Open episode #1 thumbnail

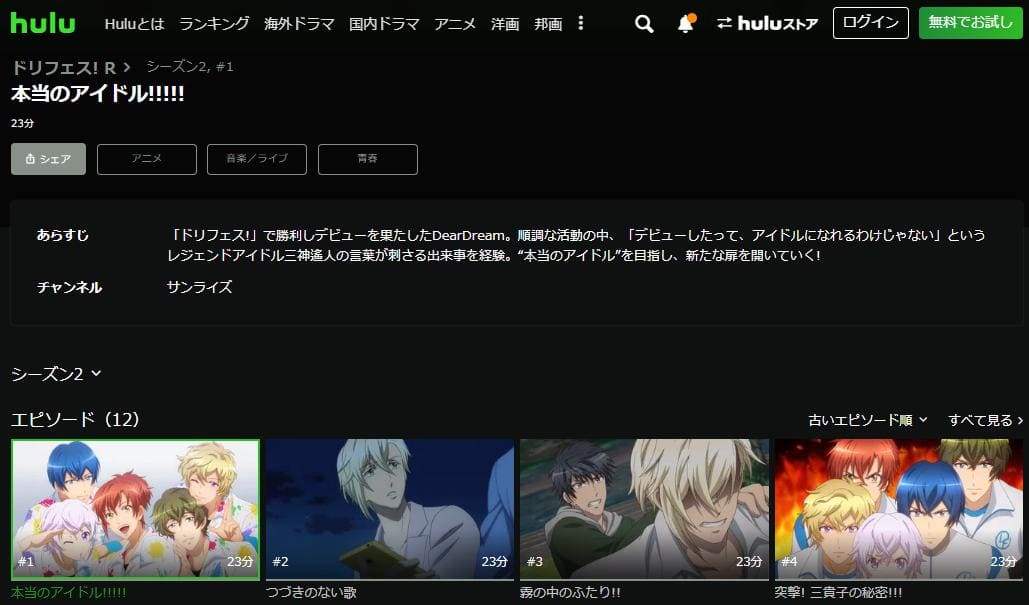(135, 510)
